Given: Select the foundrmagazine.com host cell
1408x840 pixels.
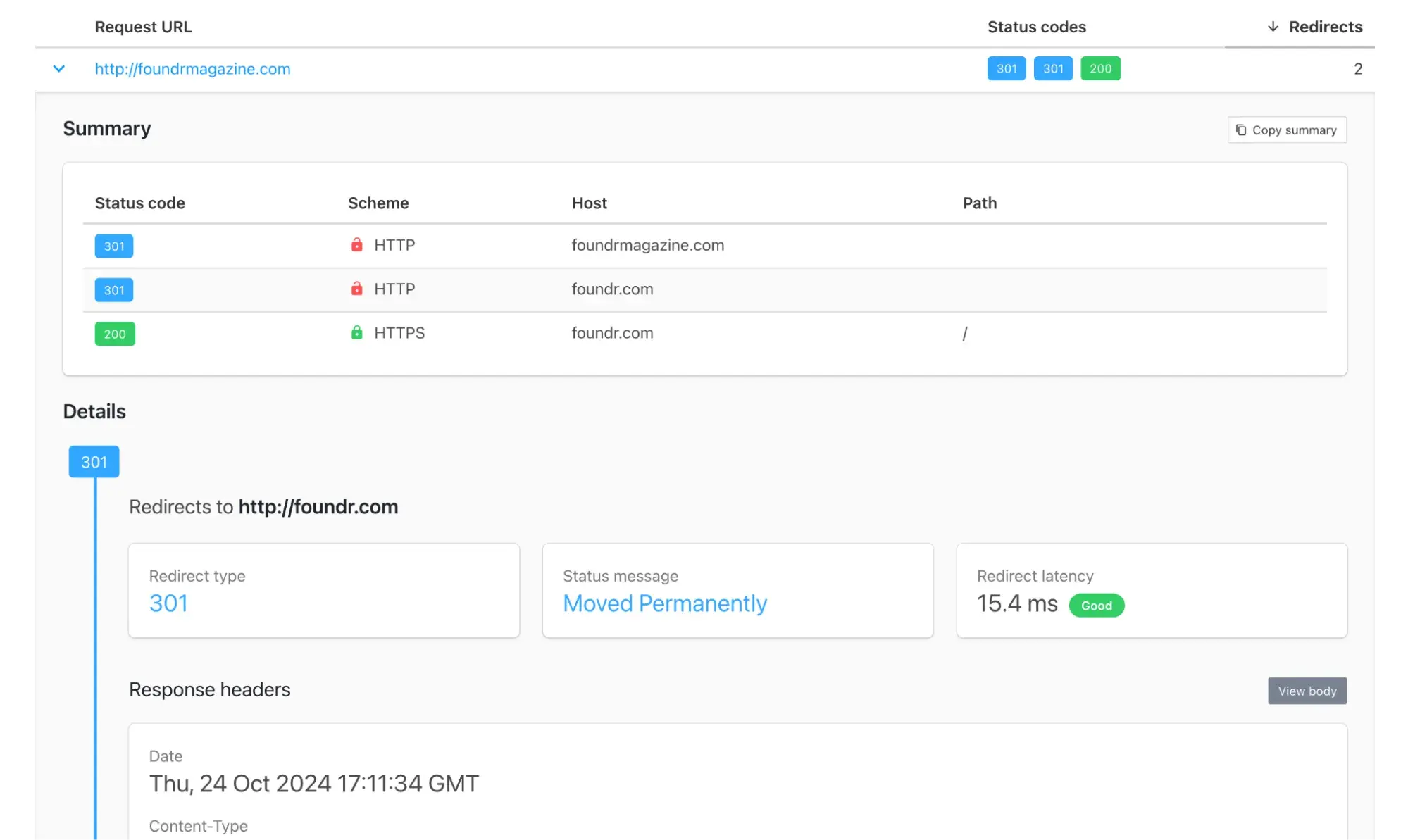Looking at the screenshot, I should (647, 245).
